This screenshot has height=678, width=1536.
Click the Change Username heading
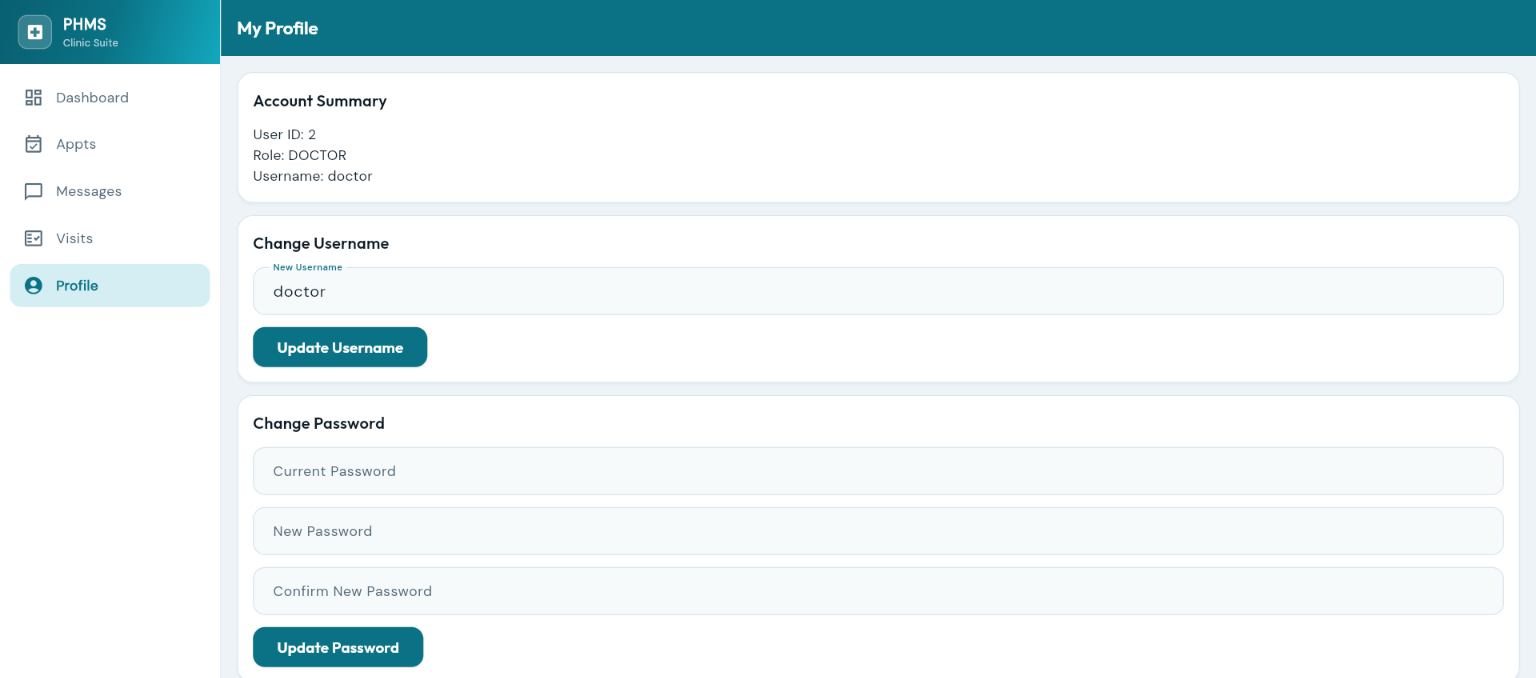coord(321,243)
